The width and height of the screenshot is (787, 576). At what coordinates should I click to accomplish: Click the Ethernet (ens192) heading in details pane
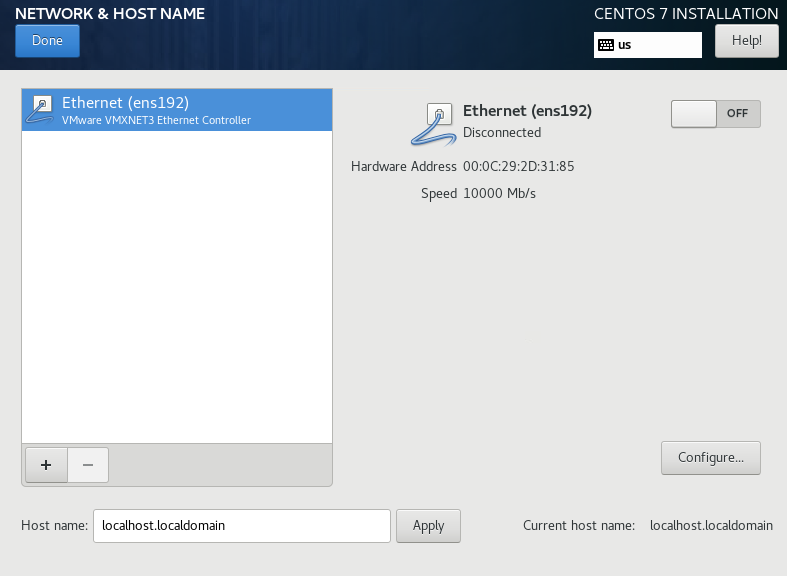[527, 111]
